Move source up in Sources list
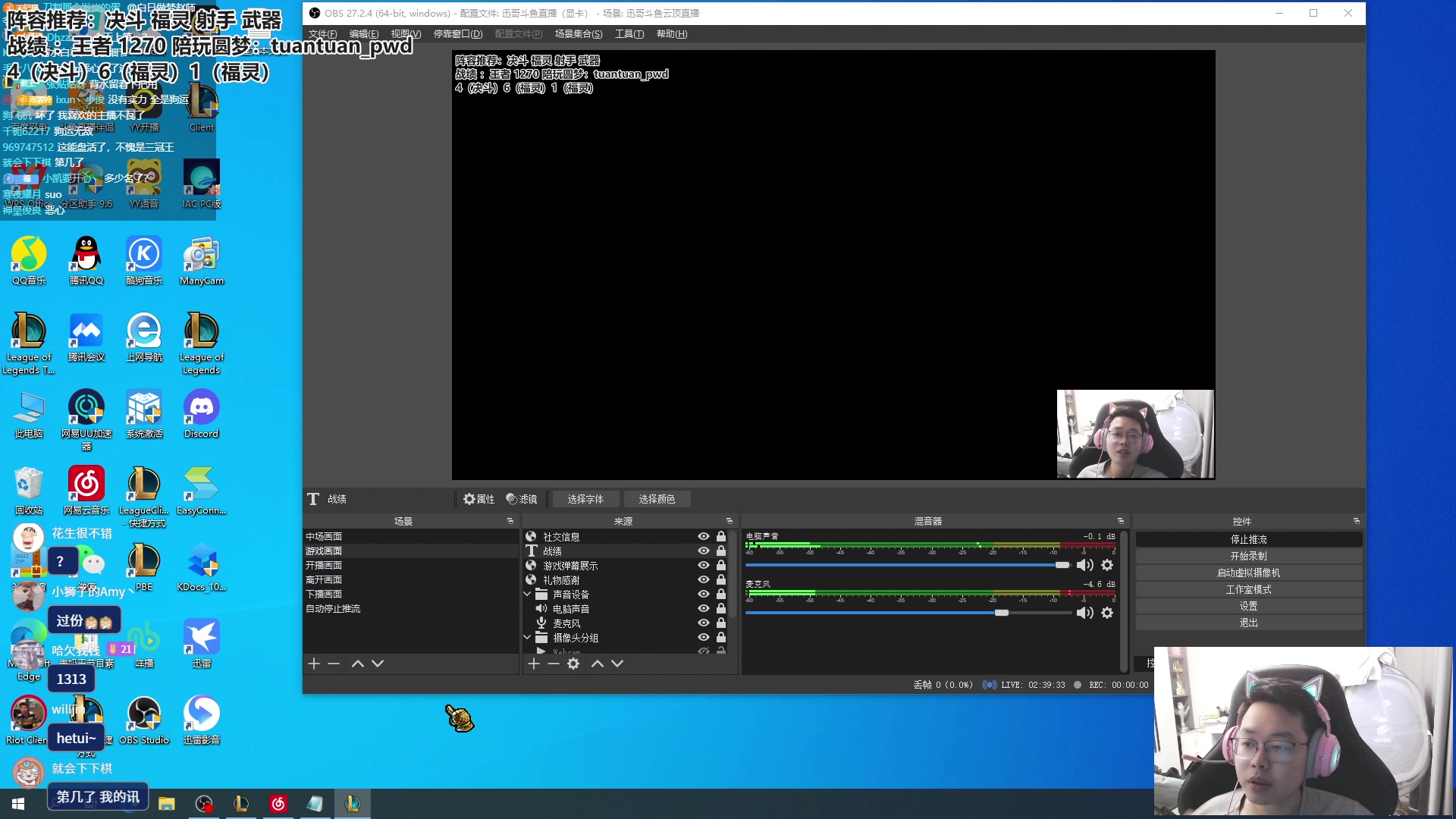This screenshot has height=819, width=1456. coord(598,664)
